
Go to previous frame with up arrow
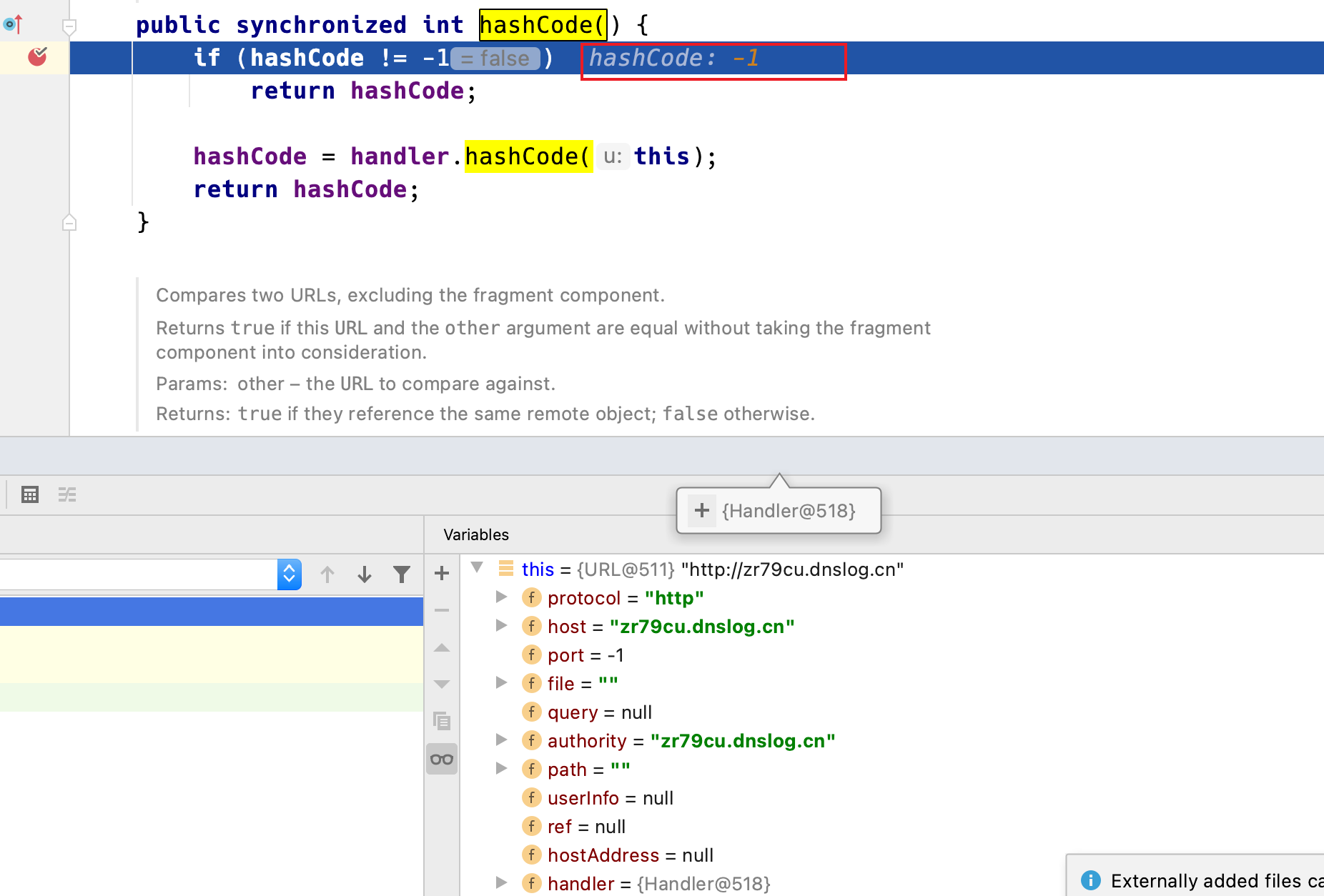327,574
